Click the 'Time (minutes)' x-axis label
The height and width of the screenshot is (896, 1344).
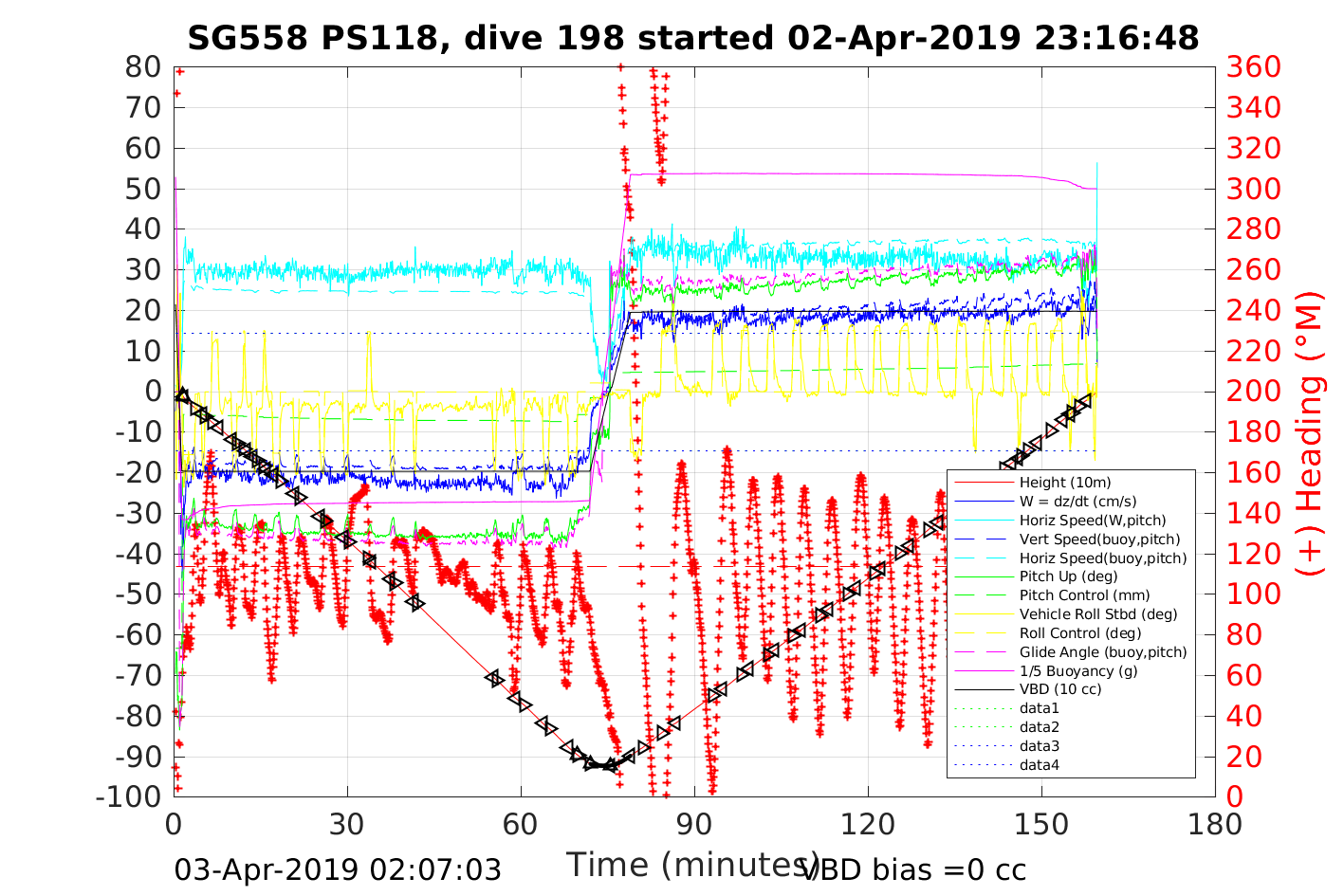pyautogui.click(x=693, y=864)
